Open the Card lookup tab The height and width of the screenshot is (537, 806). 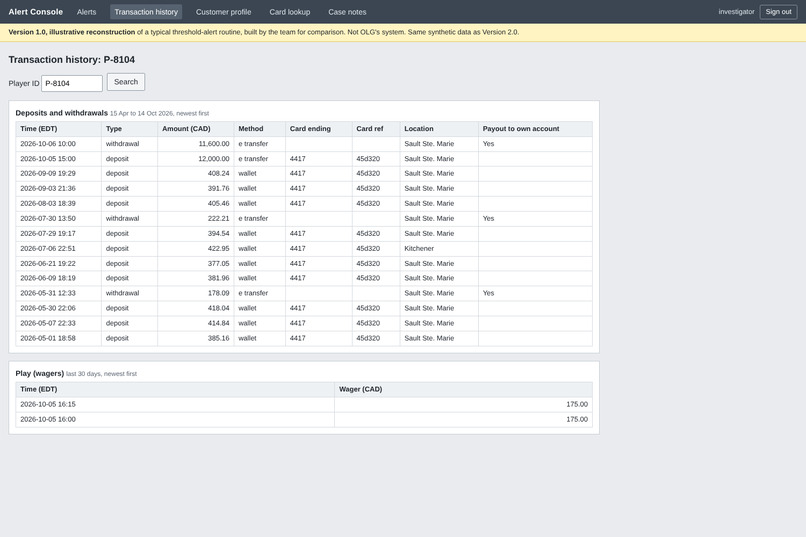pos(289,12)
